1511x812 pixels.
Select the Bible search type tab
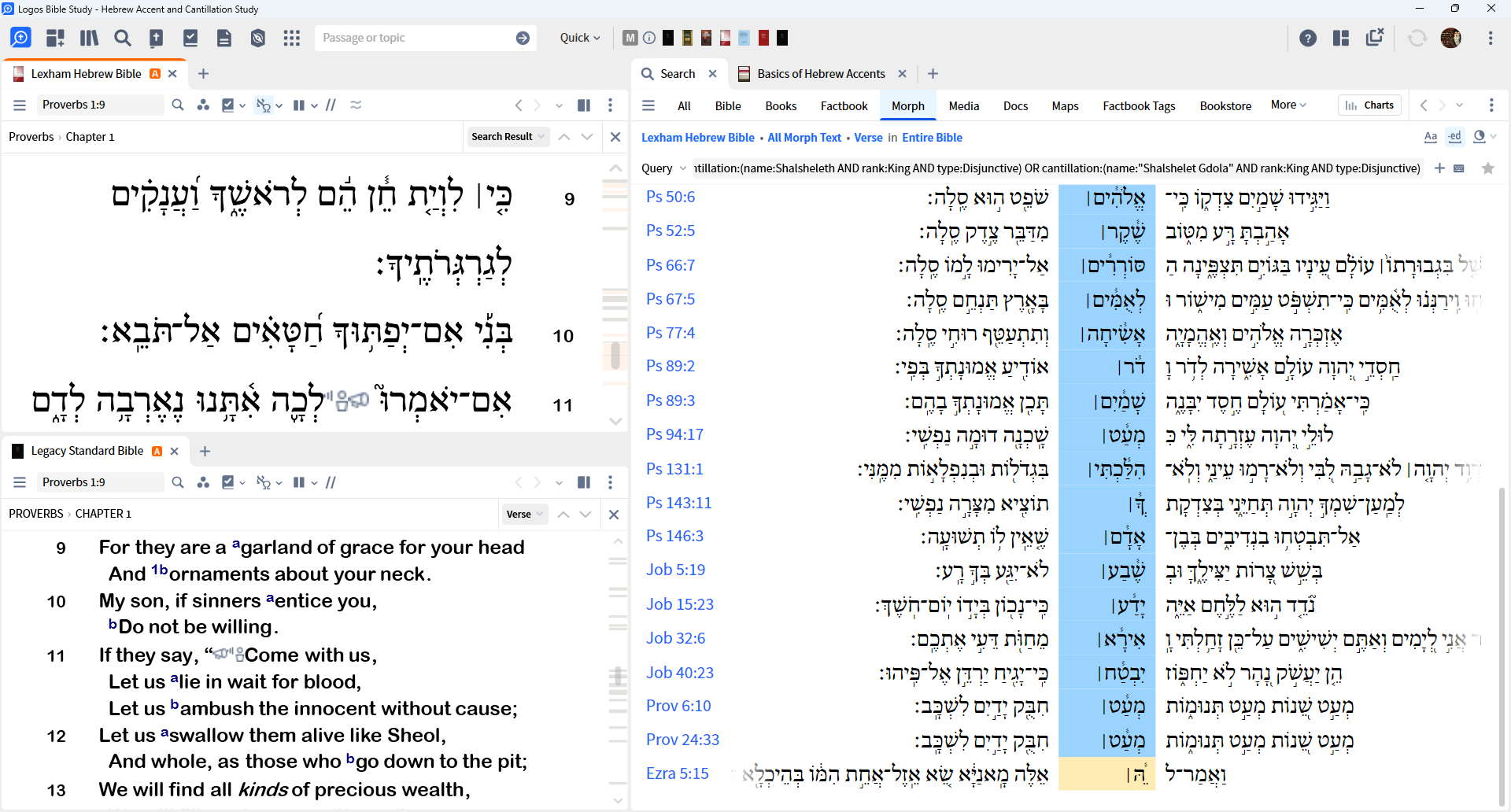(728, 106)
